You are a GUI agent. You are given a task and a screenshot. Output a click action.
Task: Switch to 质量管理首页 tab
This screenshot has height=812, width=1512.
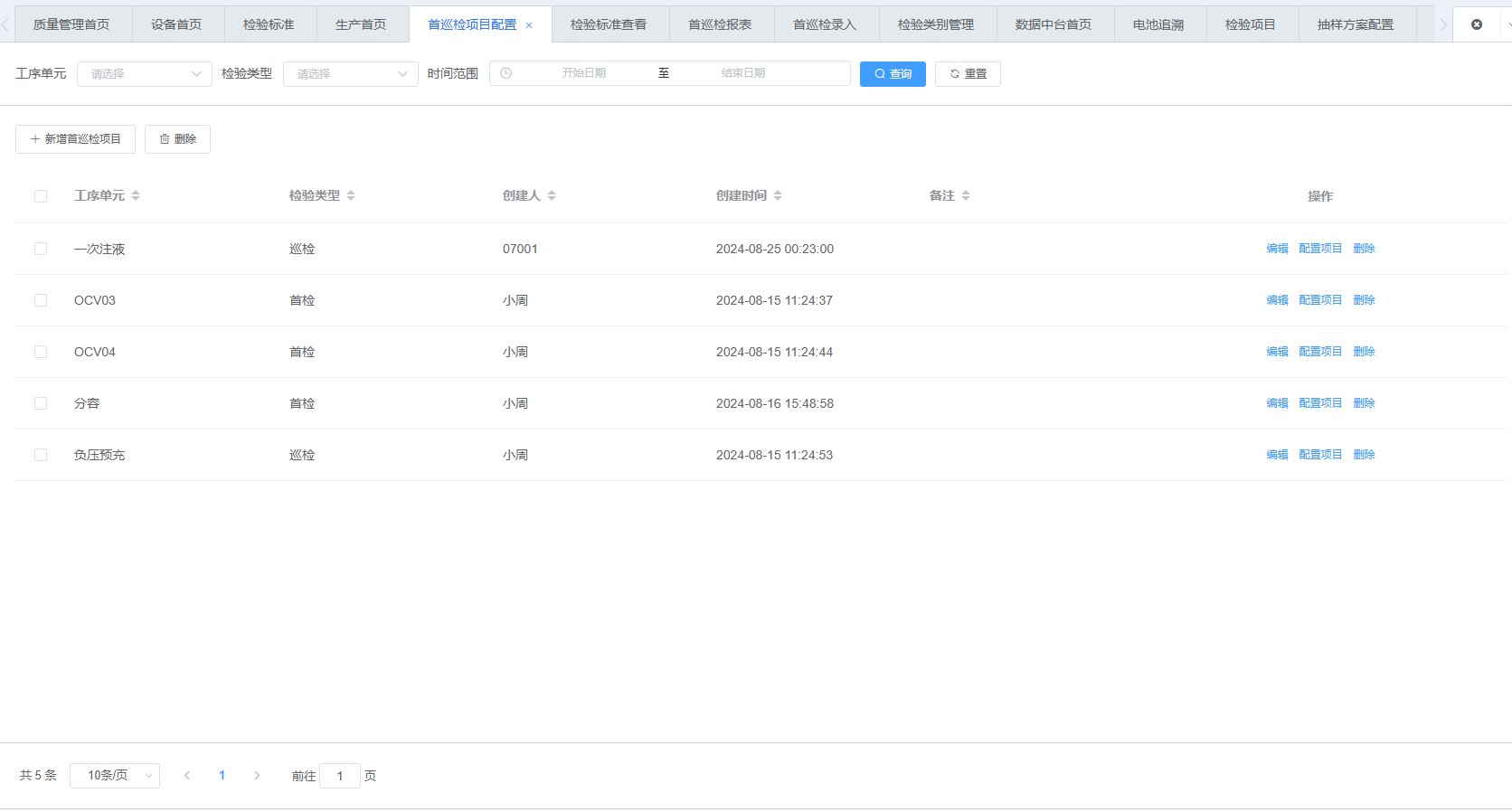click(71, 24)
